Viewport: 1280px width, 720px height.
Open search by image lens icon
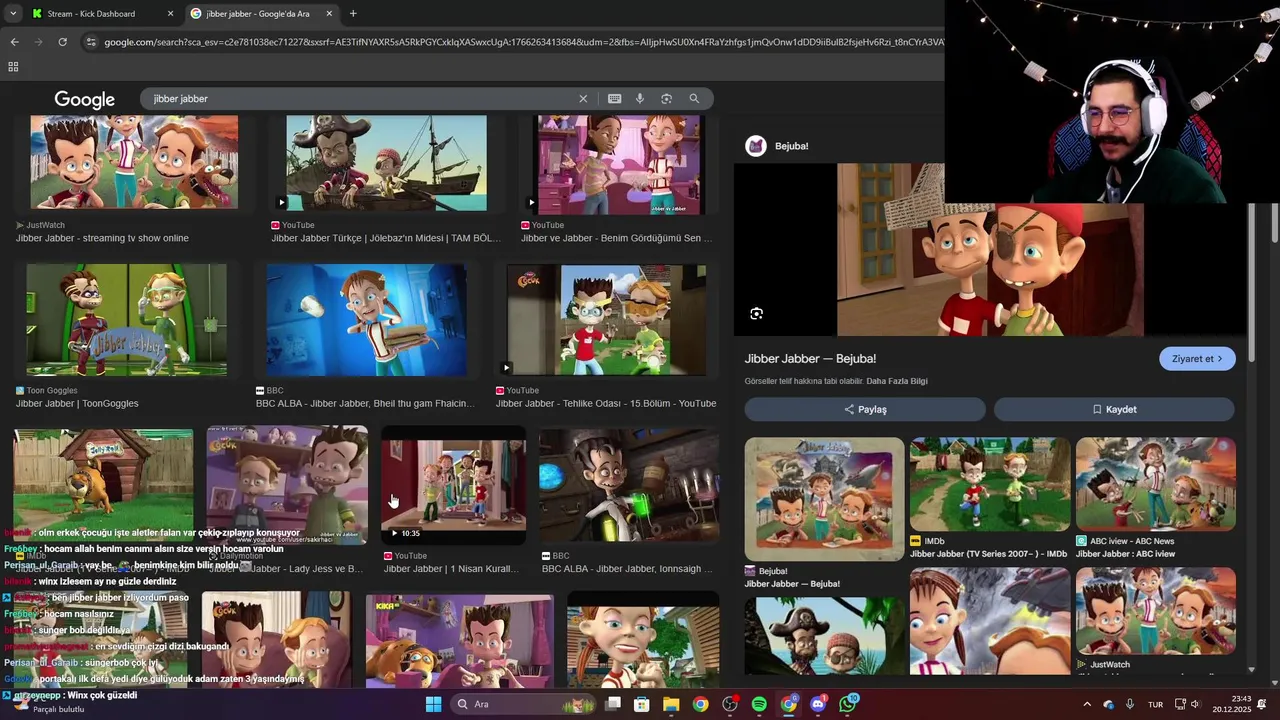(666, 99)
